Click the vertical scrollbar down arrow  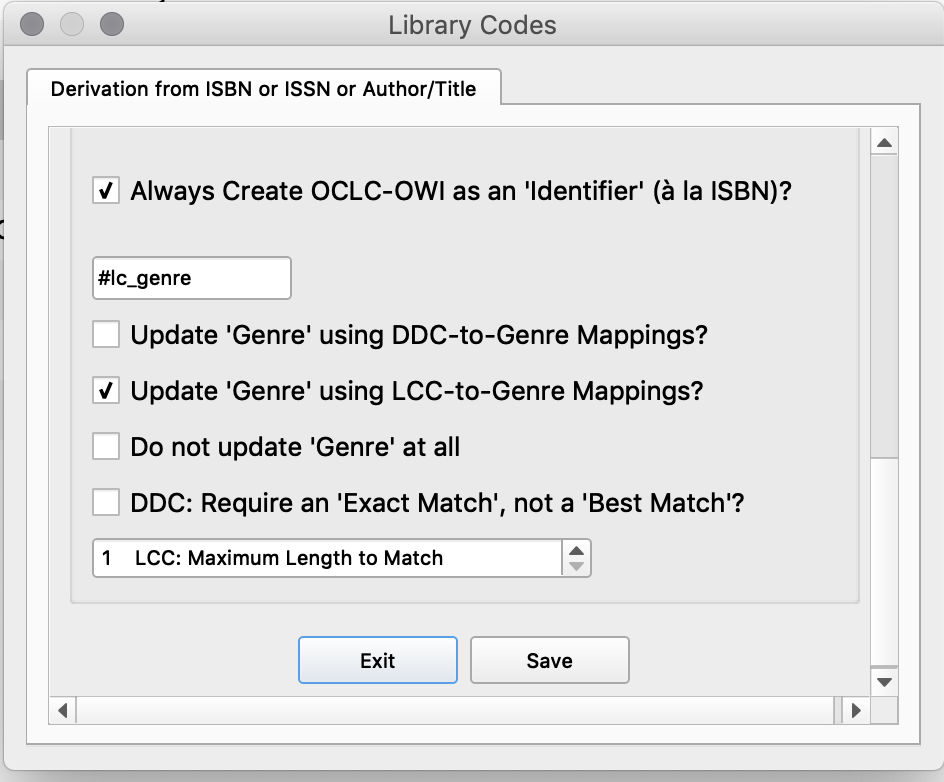point(883,682)
